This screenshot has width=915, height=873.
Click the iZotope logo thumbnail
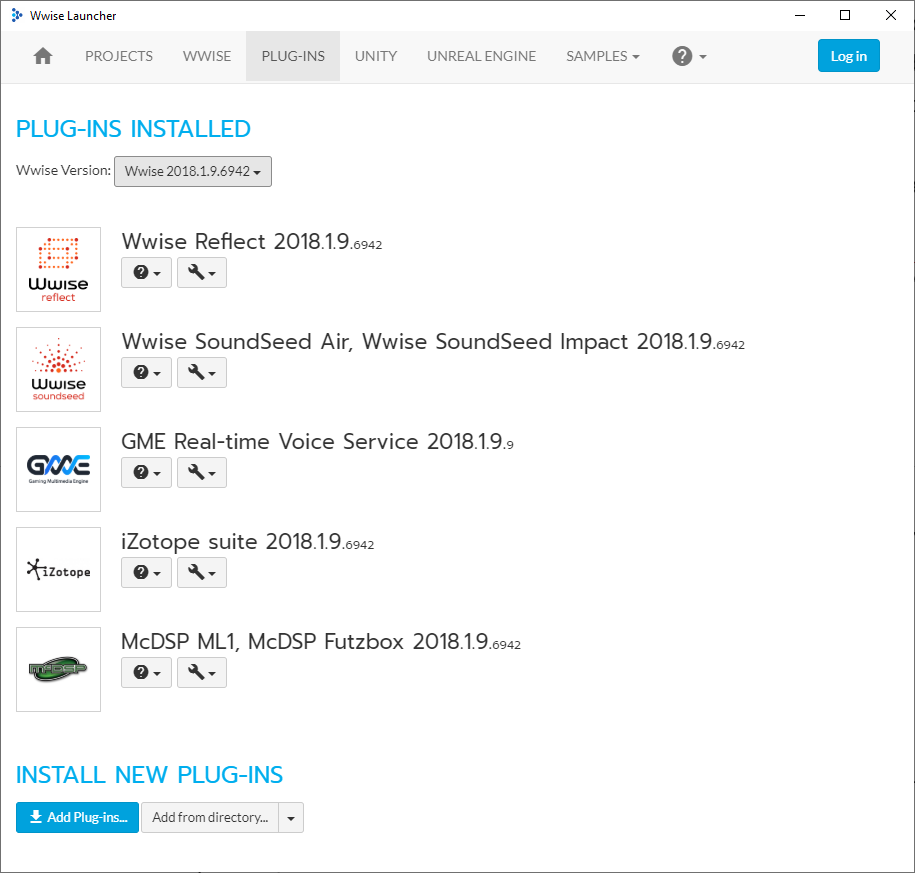point(58,570)
